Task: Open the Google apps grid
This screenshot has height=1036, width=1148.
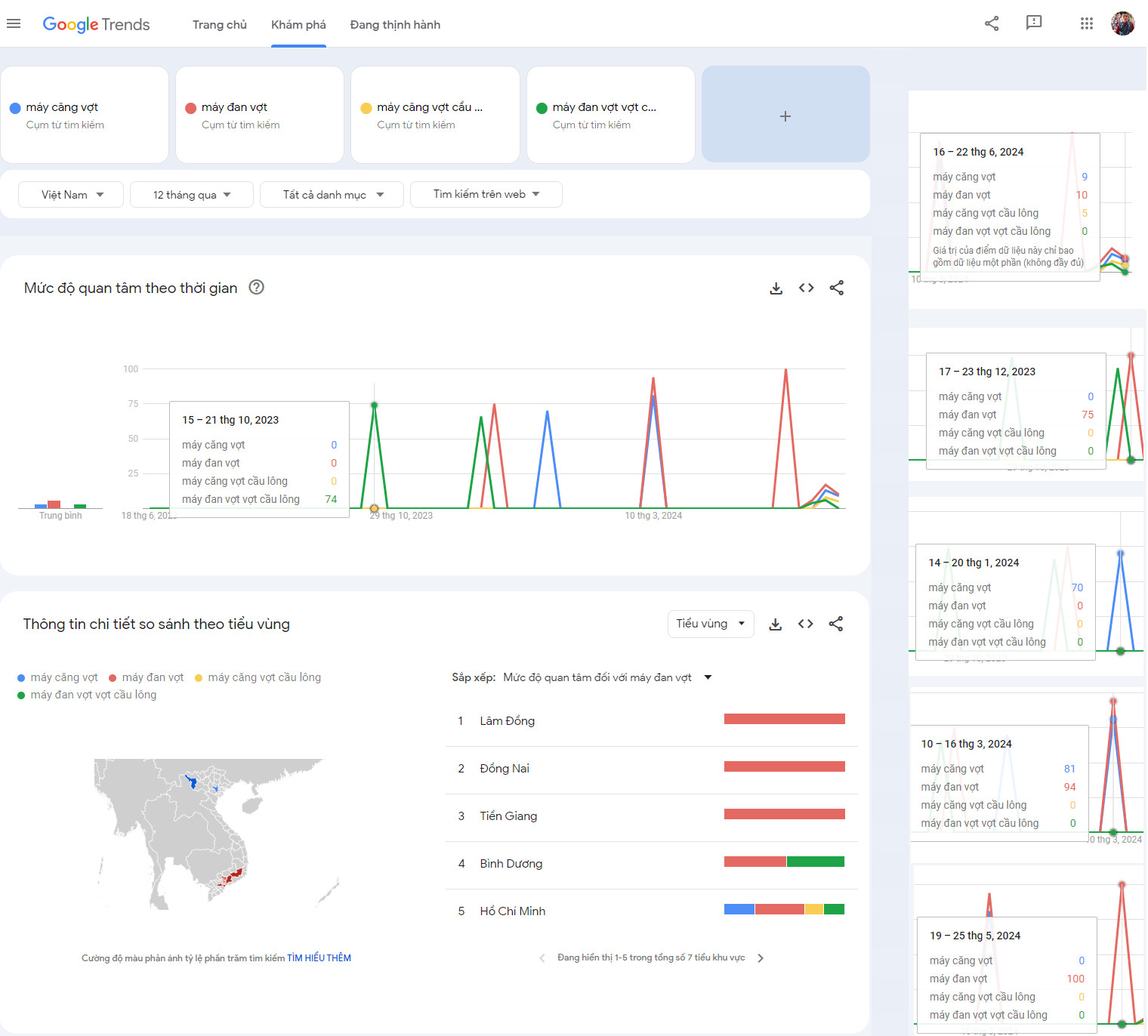Action: coord(1086,23)
